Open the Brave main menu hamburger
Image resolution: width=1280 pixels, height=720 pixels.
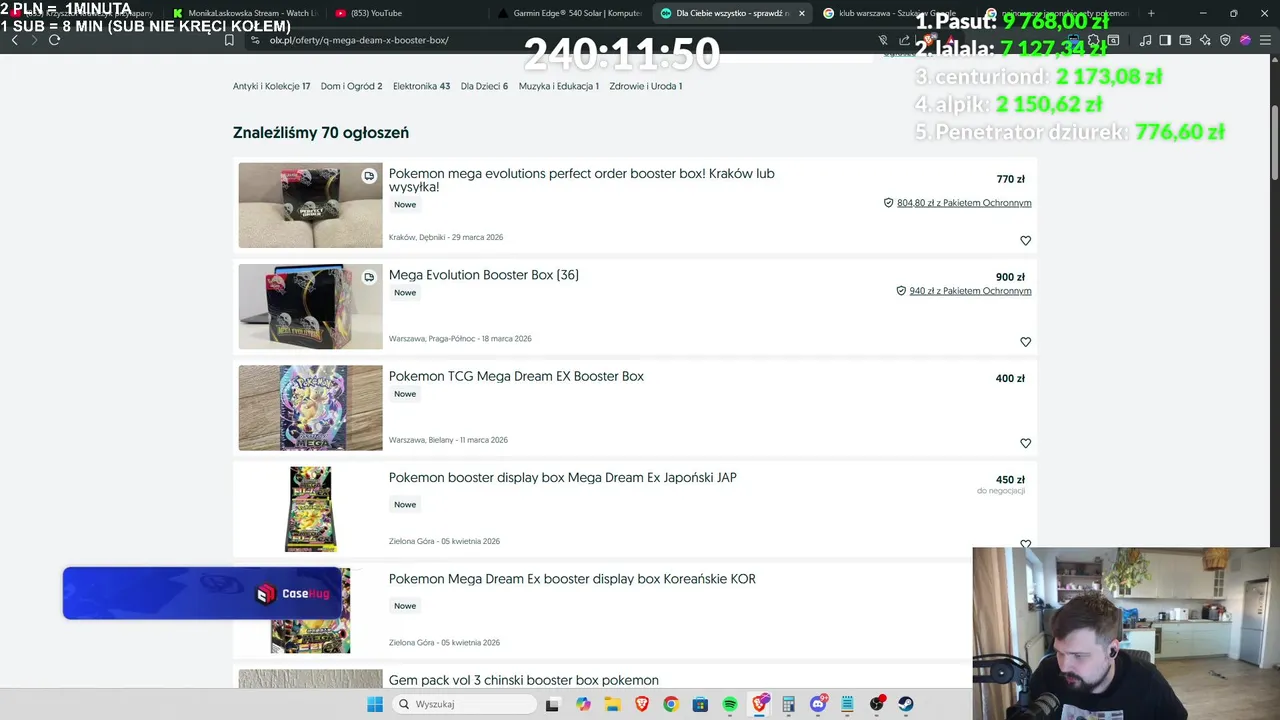point(1265,40)
